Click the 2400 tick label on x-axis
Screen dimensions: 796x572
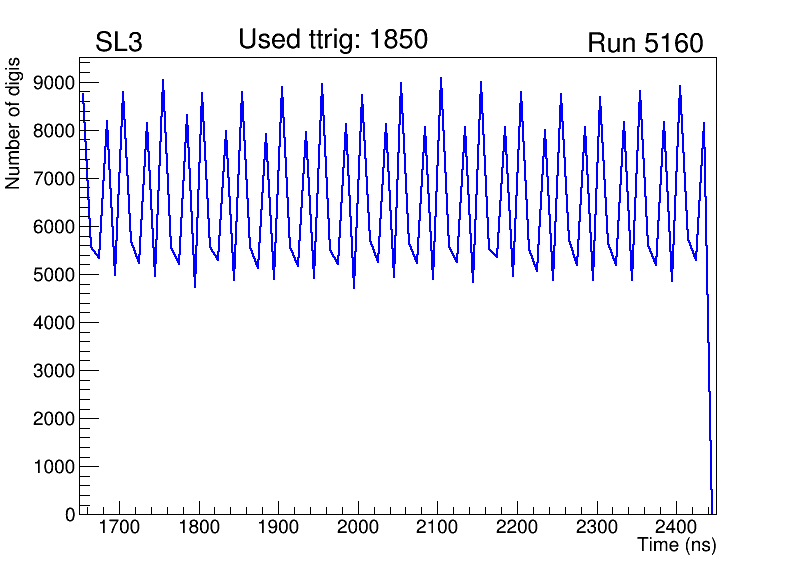tap(677, 527)
